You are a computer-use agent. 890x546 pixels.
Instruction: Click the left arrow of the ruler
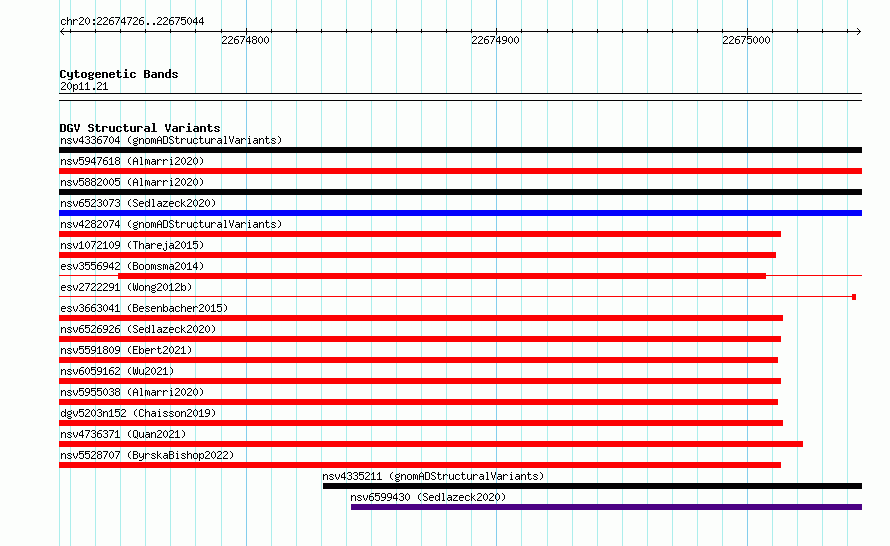point(62,32)
